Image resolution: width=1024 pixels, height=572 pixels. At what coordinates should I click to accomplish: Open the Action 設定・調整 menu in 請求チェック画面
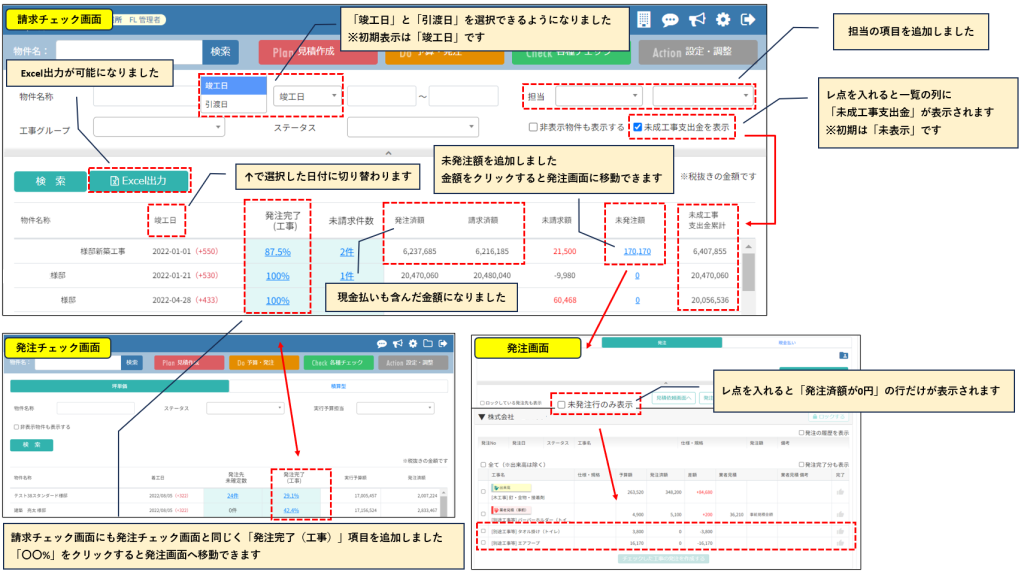[x=698, y=52]
